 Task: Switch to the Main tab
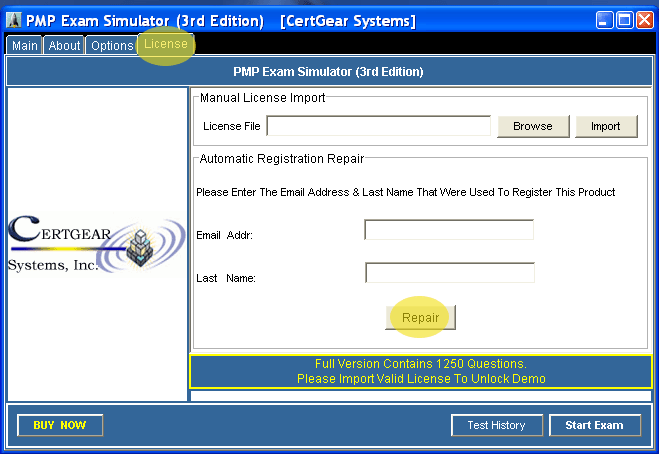coord(24,45)
